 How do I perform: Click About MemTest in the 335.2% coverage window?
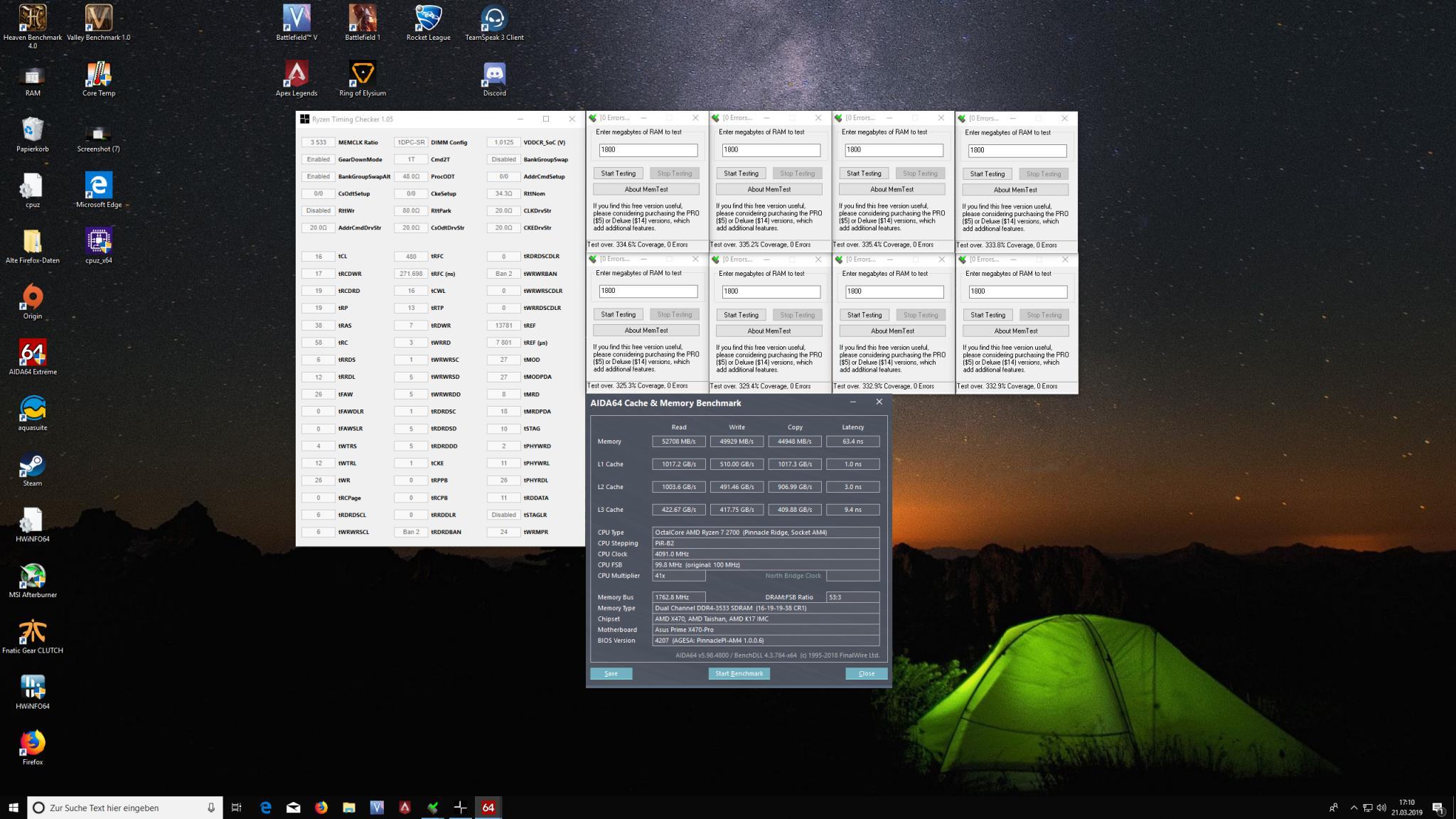point(769,189)
